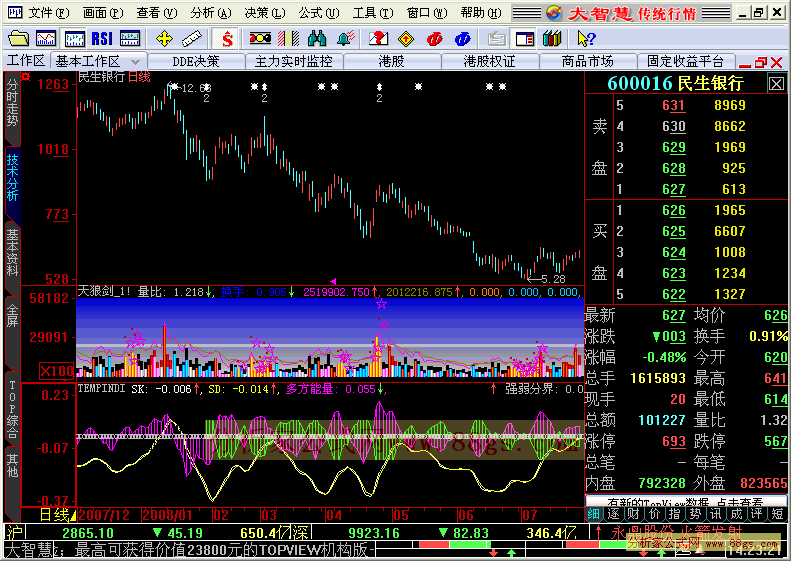Open the 文件(F) menu
Viewport: 791px width, 561px height.
pyautogui.click(x=48, y=13)
